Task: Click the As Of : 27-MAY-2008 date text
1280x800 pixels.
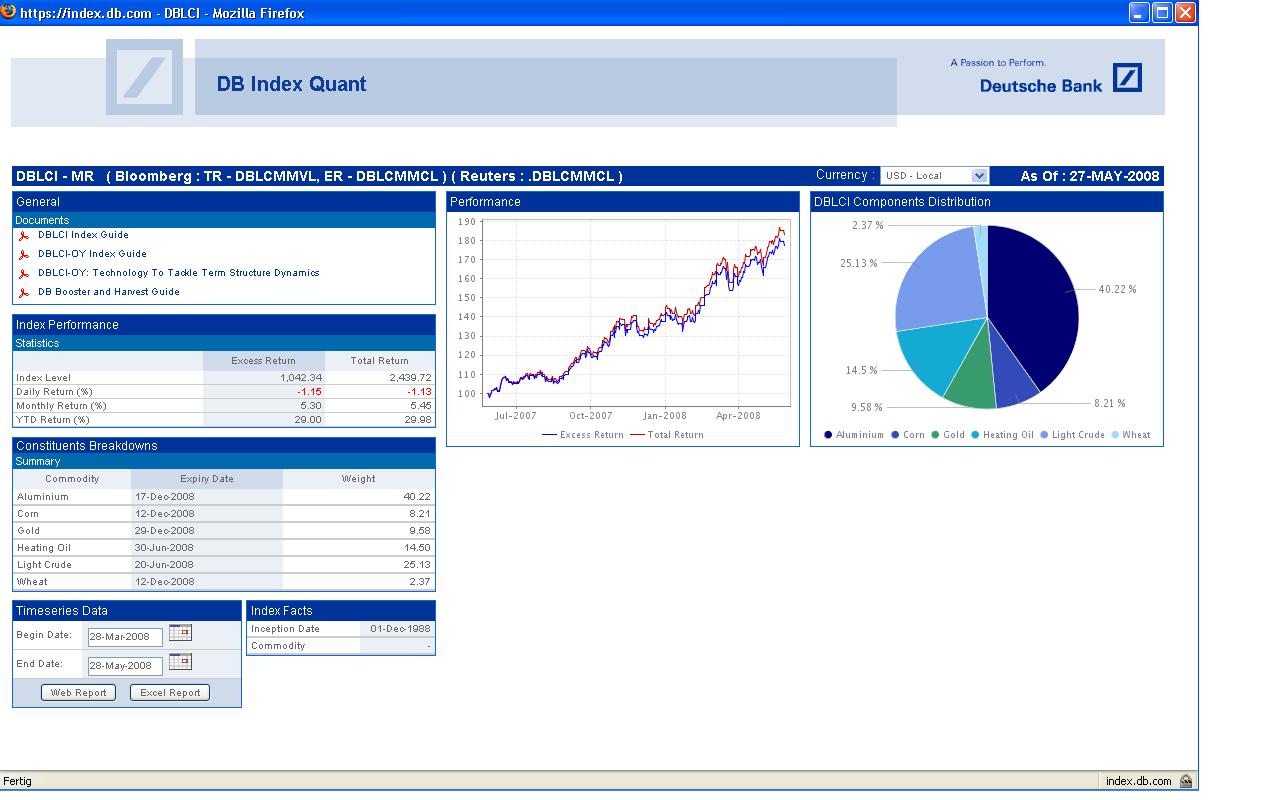Action: [1090, 177]
